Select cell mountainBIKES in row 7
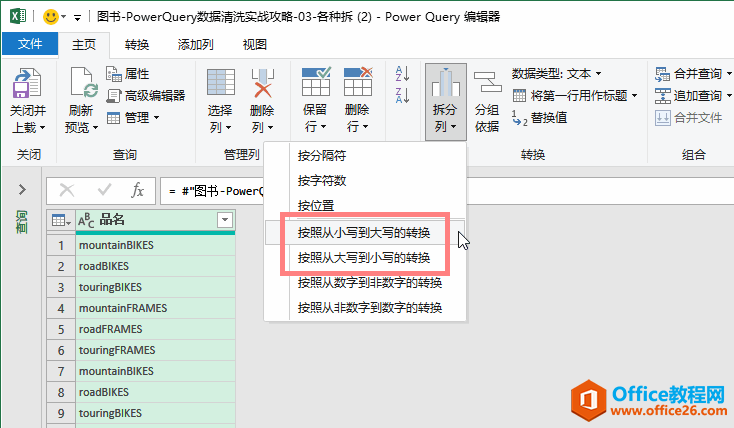This screenshot has width=734, height=428. (155, 371)
